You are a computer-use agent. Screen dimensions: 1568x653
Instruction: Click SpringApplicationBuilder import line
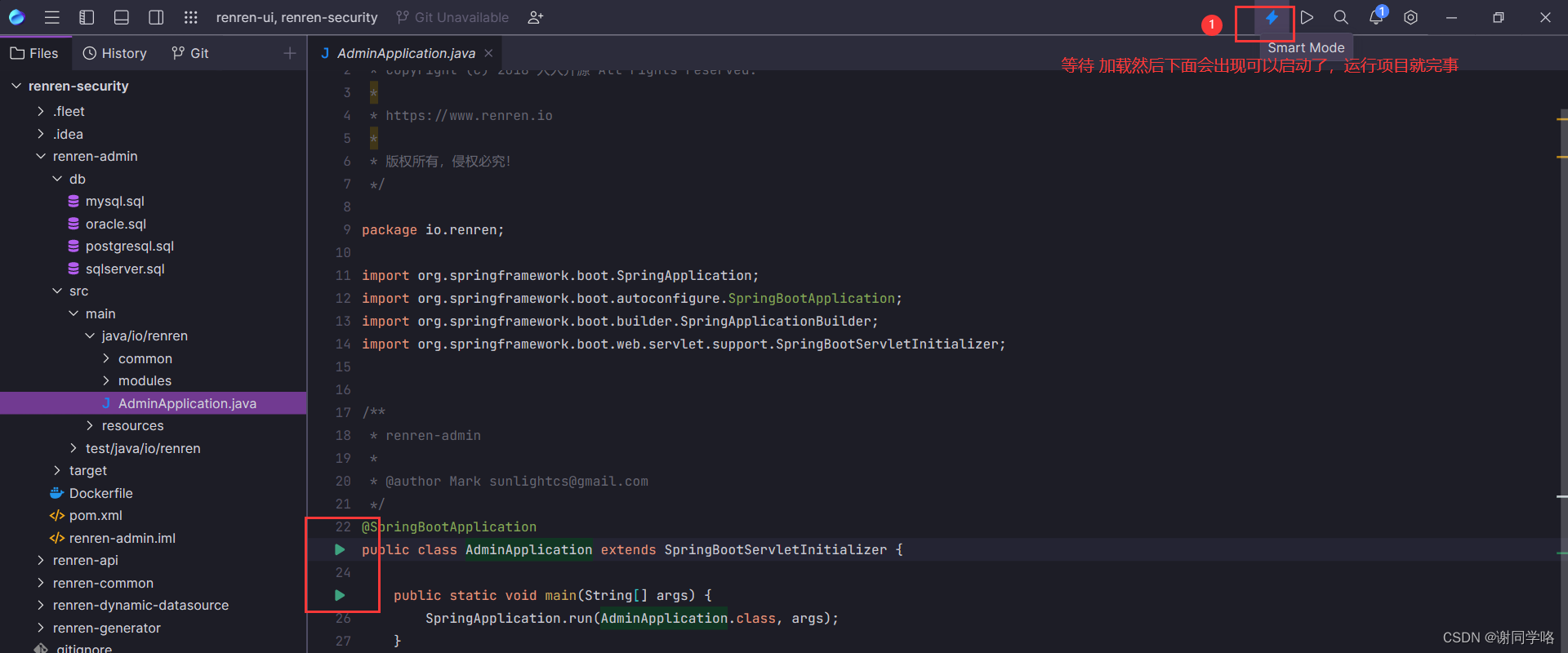coord(620,322)
